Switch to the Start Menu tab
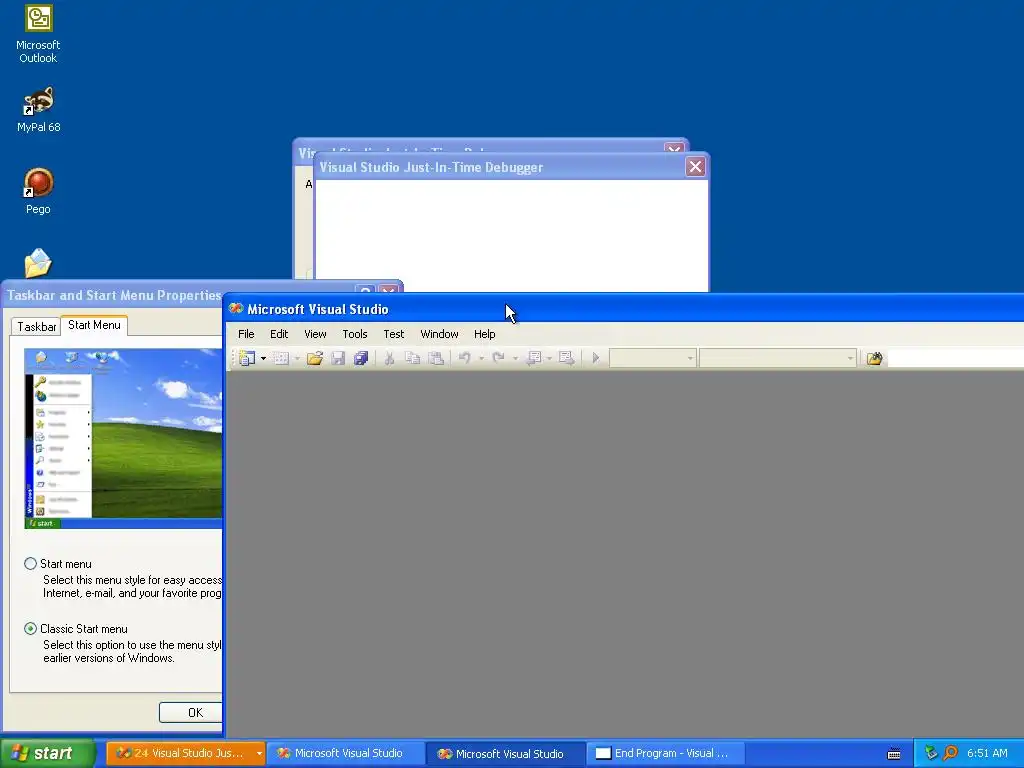 click(94, 325)
